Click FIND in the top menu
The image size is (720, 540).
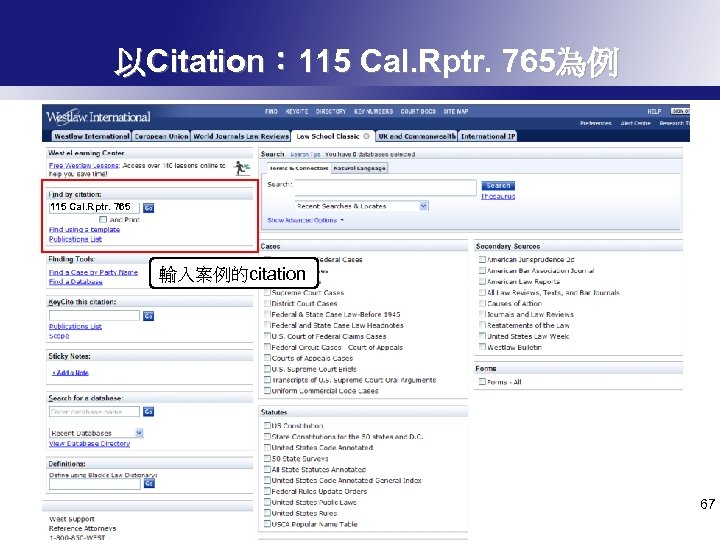coord(271,112)
